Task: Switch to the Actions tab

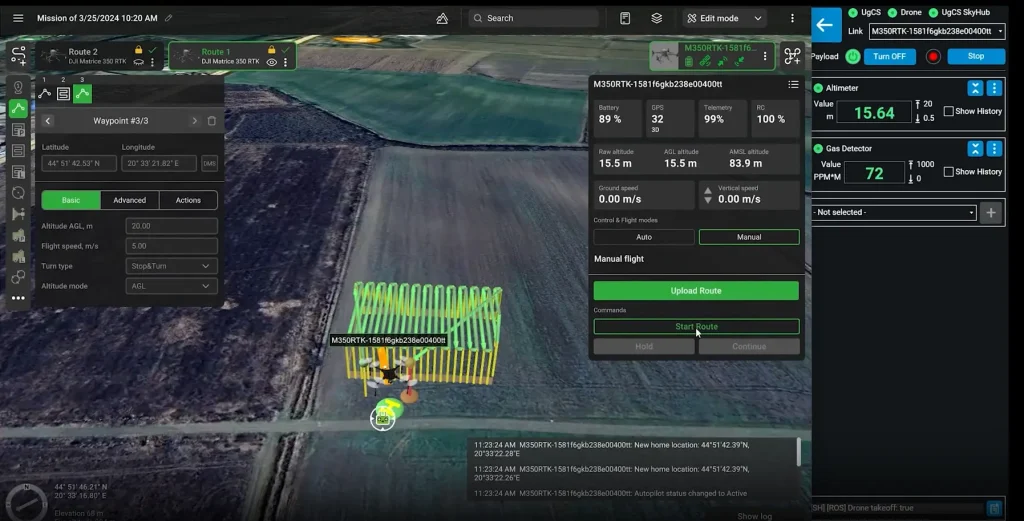Action: (x=188, y=200)
